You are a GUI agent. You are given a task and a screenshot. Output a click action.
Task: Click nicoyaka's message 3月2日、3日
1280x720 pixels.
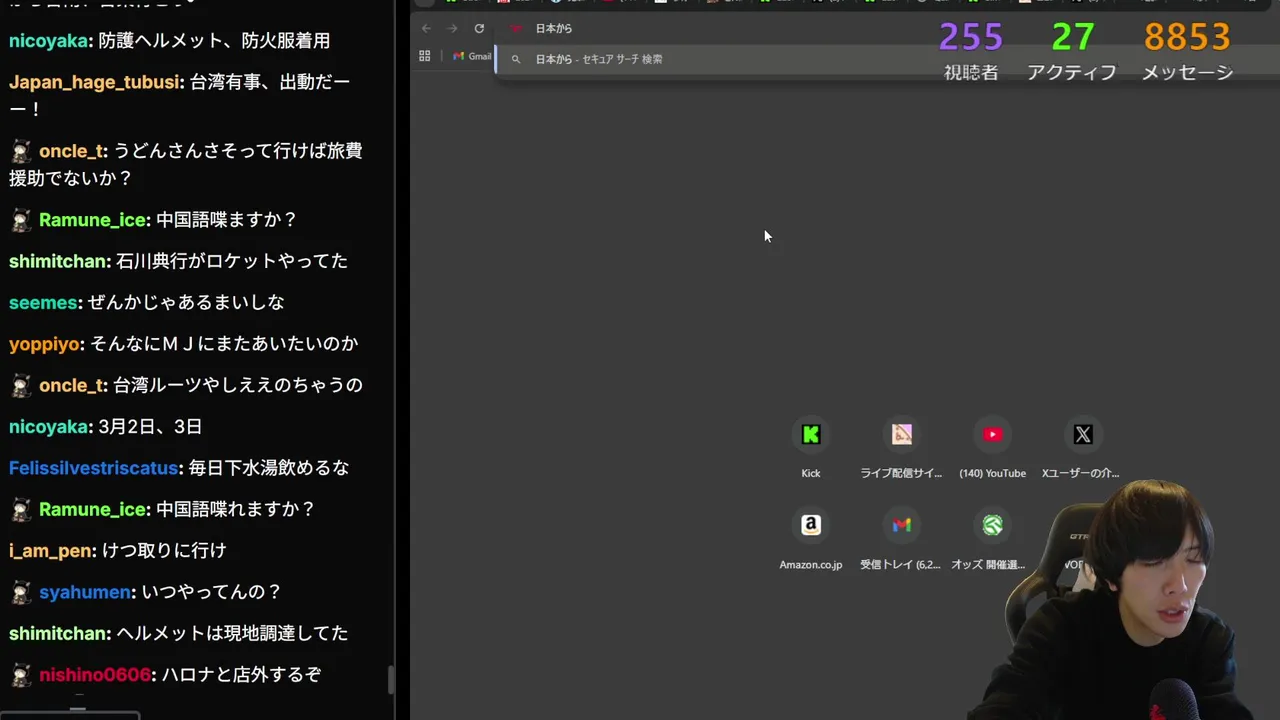(150, 427)
